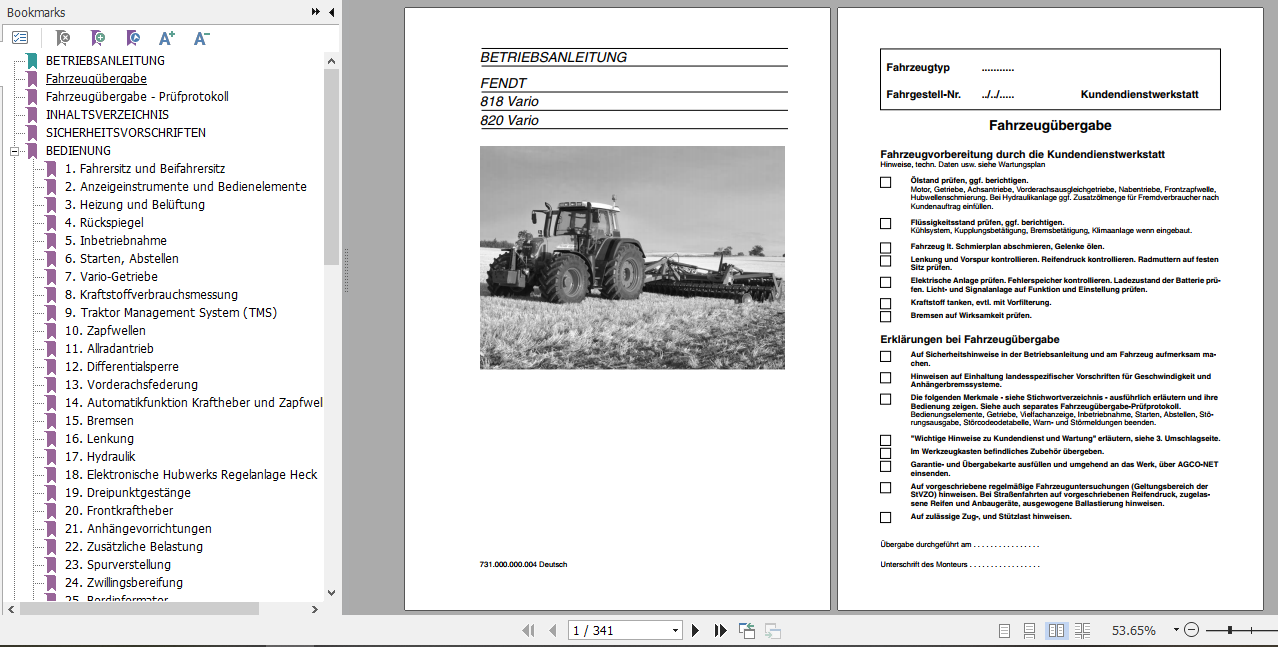This screenshot has height=647, width=1278.
Task: Open '4. Rückspiegel' bookmark
Action: coord(104,222)
